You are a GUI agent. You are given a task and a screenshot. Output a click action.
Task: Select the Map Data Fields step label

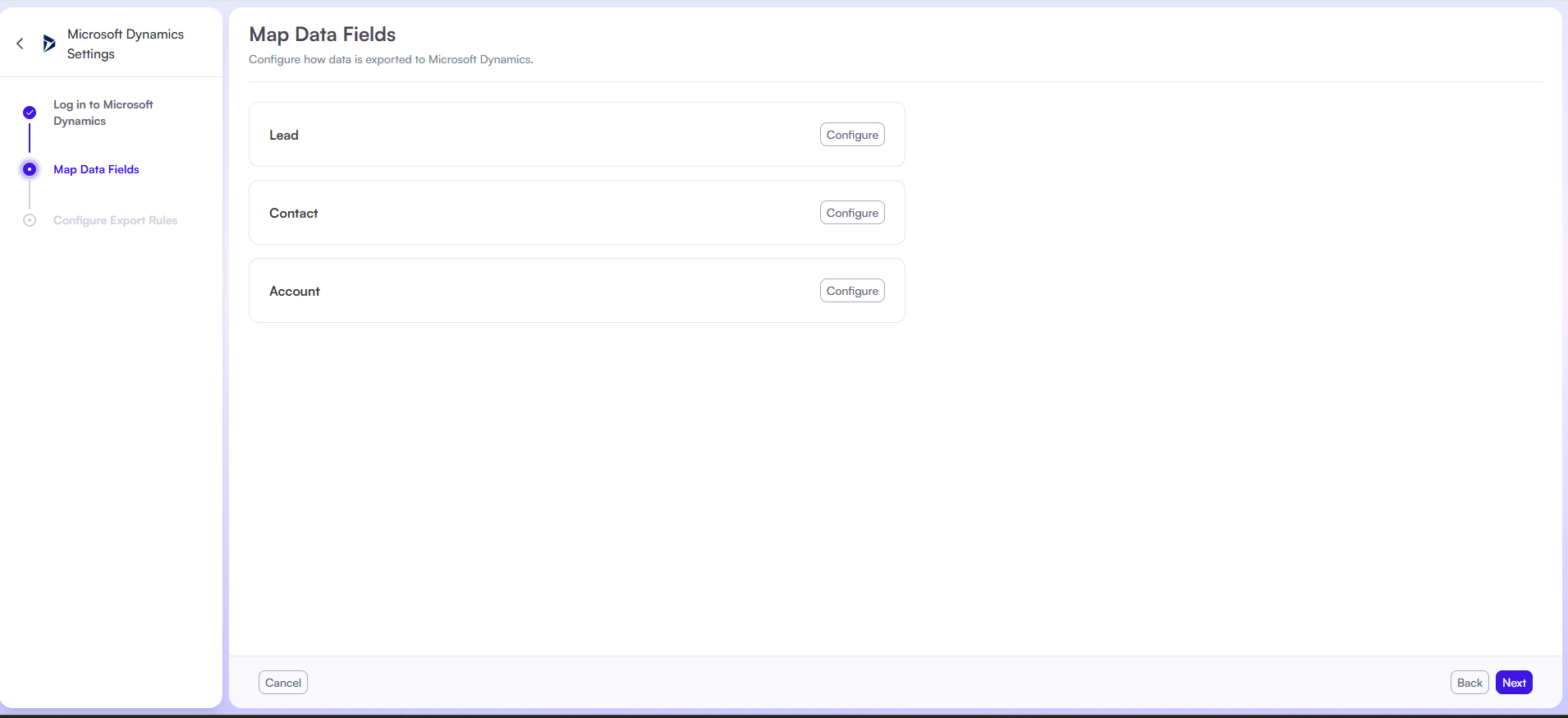coord(96,169)
